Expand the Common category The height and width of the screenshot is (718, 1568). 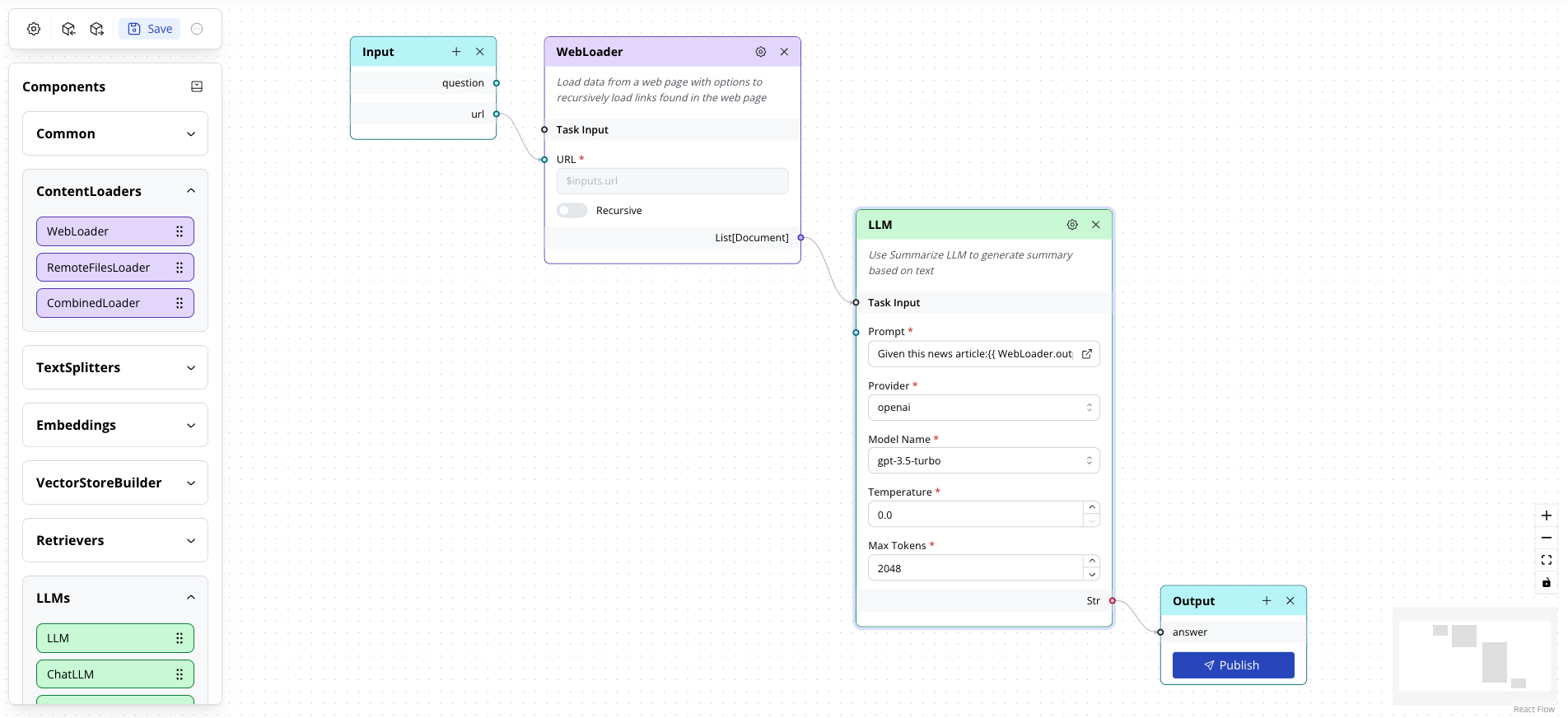115,133
